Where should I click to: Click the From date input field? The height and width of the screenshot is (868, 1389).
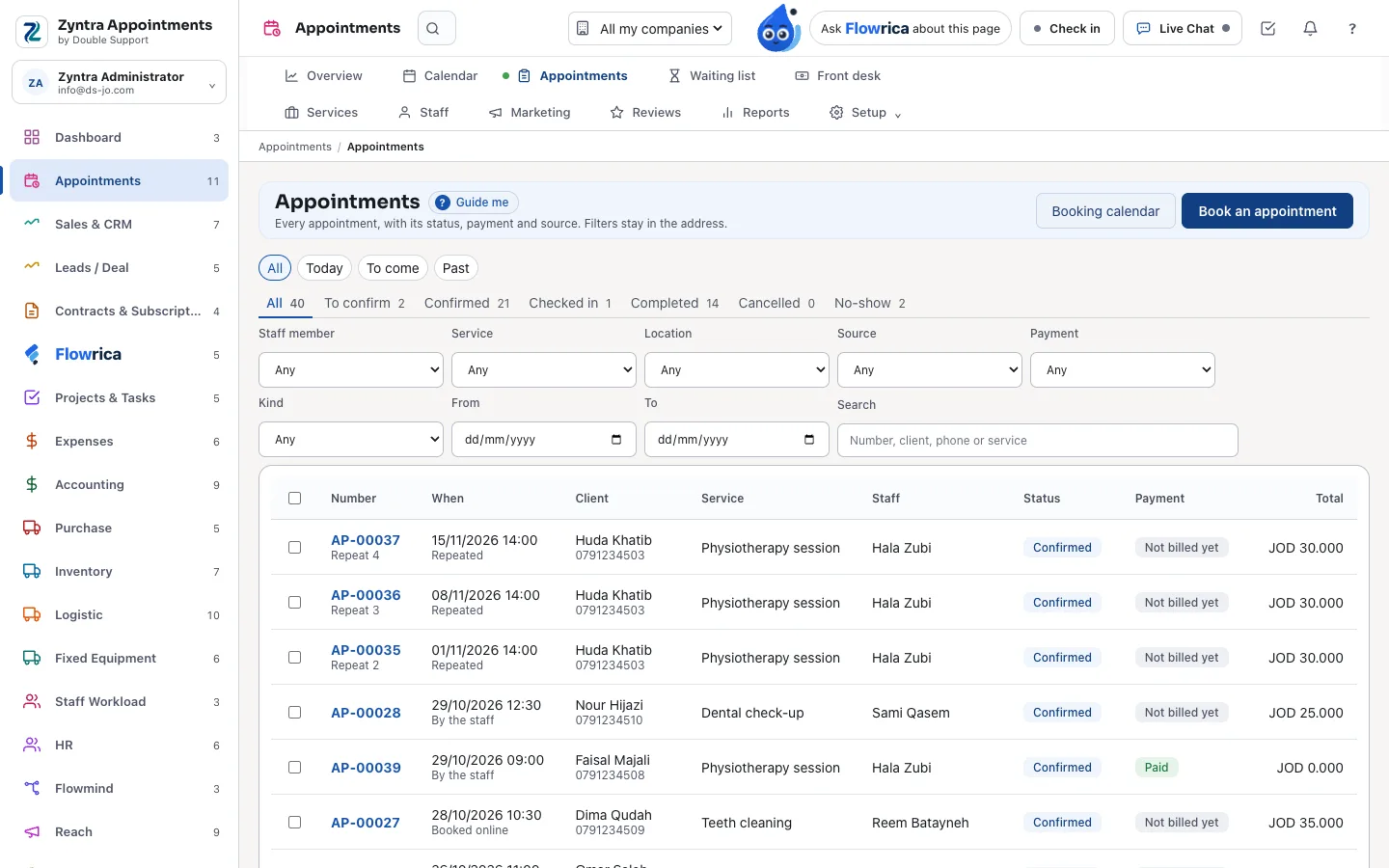544,439
